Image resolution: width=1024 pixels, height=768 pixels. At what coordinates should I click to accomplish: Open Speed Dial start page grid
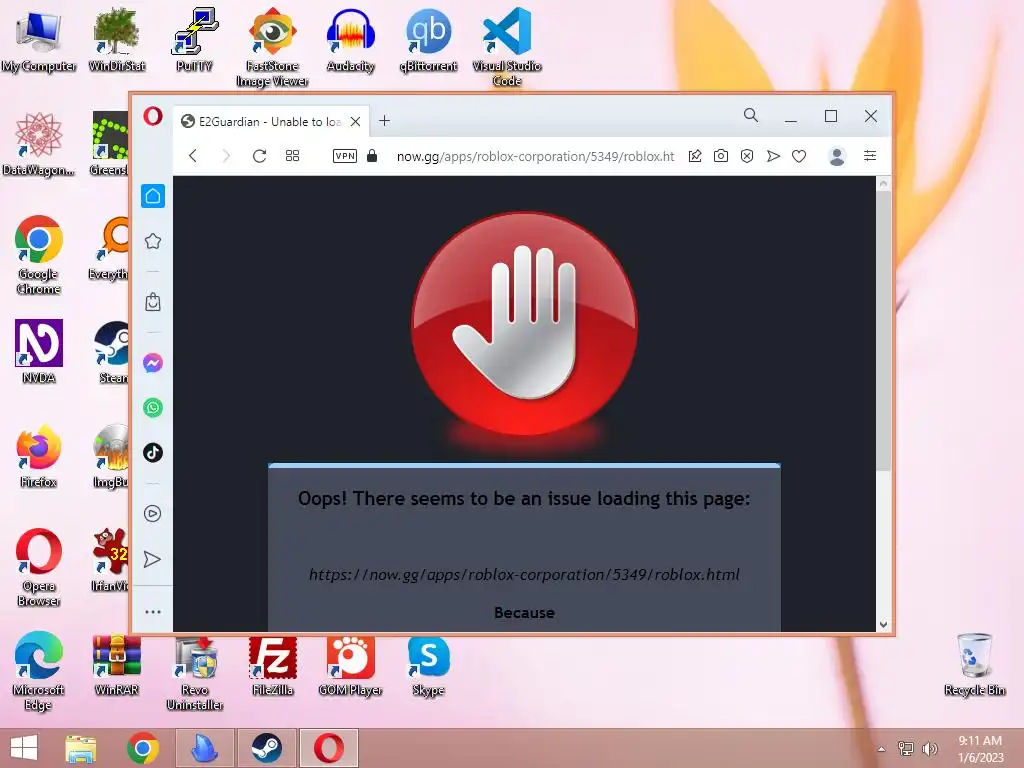pyautogui.click(x=293, y=155)
